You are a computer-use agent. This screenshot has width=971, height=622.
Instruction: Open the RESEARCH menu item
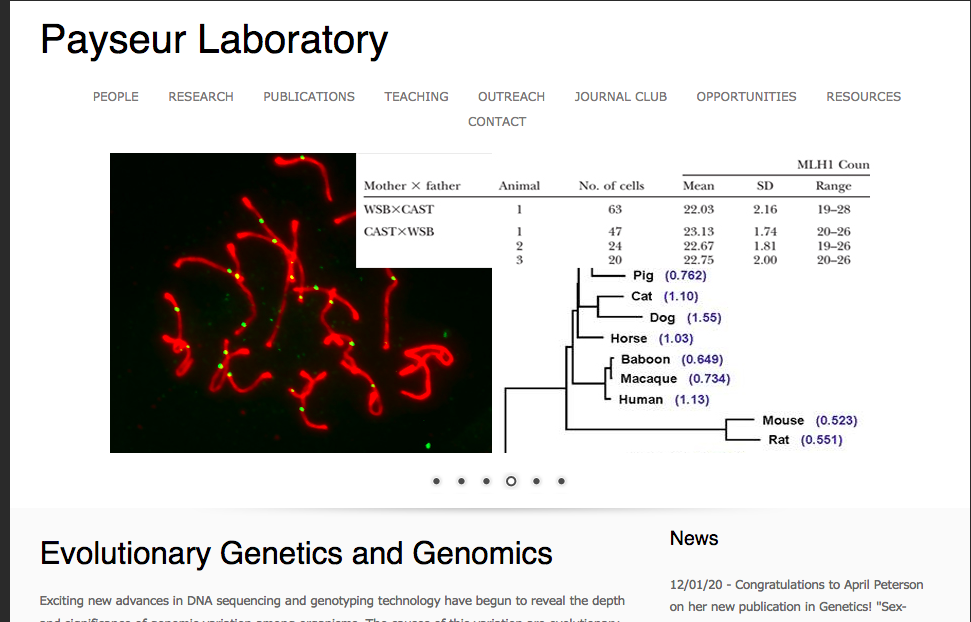[201, 97]
